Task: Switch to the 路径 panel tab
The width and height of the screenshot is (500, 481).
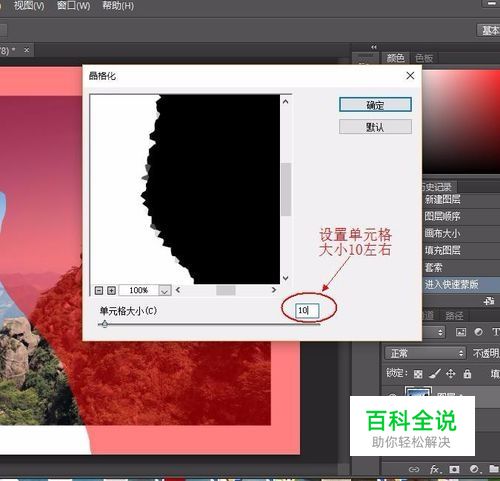Action: (x=454, y=315)
